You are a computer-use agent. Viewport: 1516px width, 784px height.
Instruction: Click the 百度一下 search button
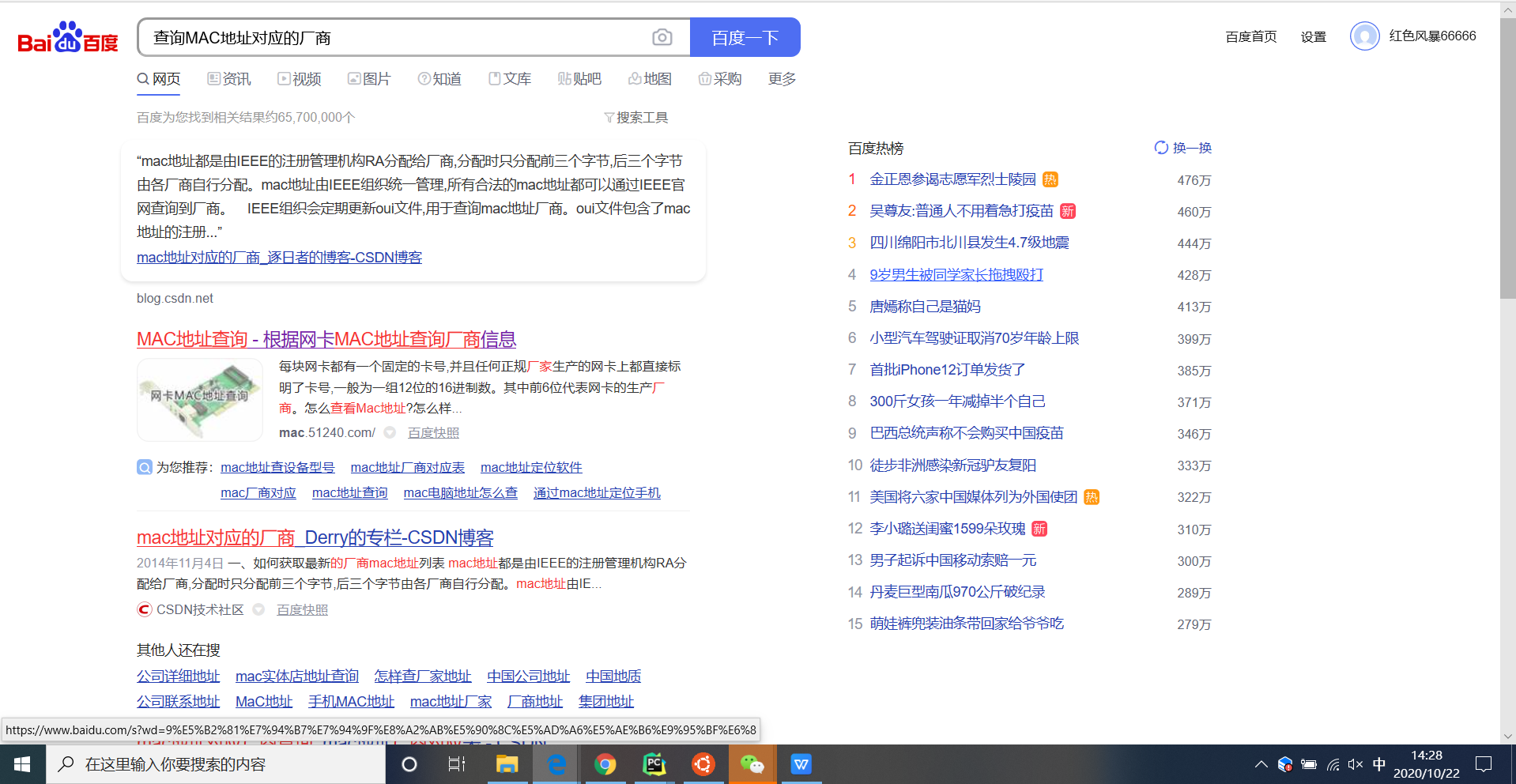coord(745,37)
